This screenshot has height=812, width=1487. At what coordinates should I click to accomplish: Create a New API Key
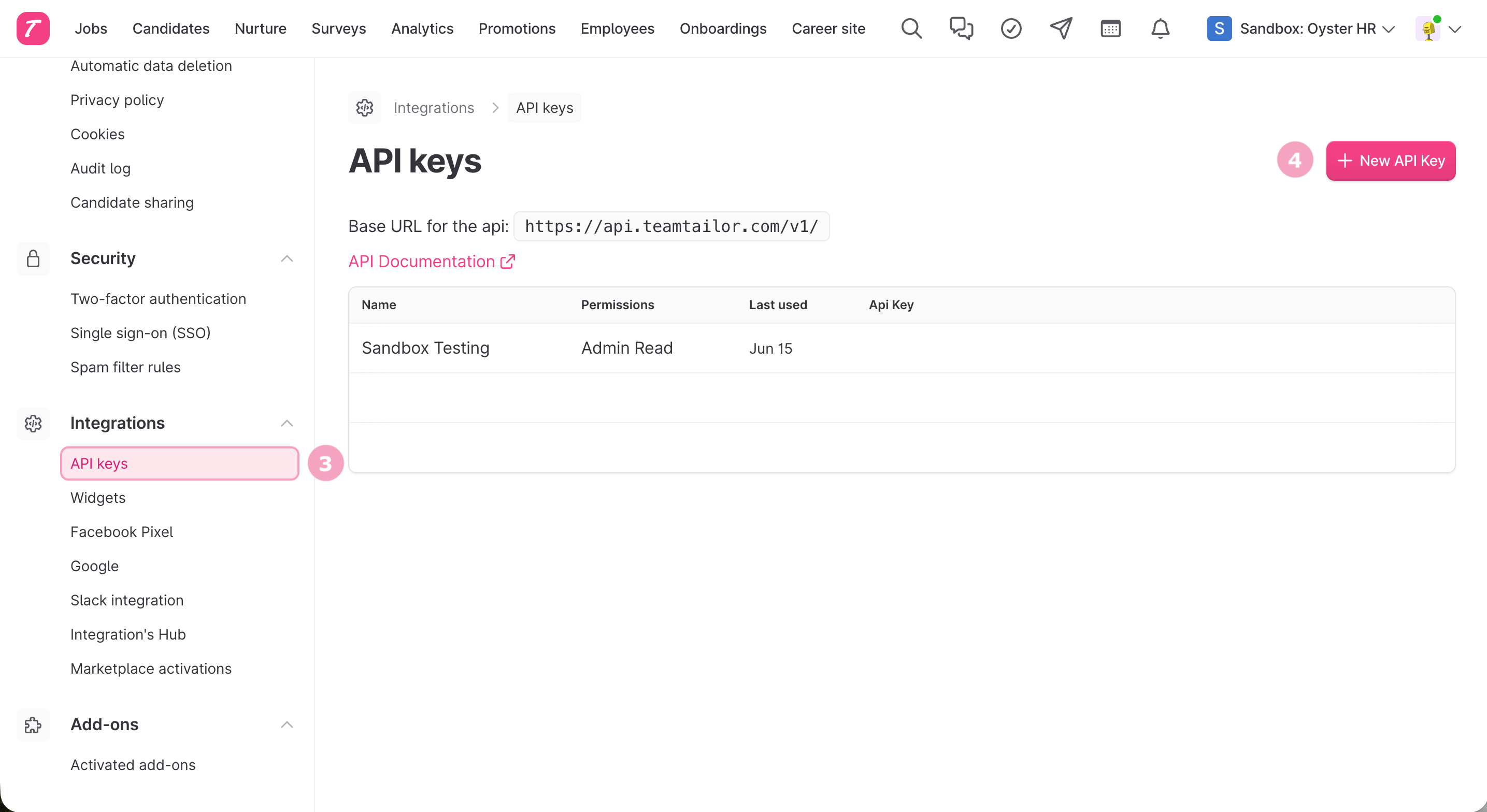point(1391,161)
